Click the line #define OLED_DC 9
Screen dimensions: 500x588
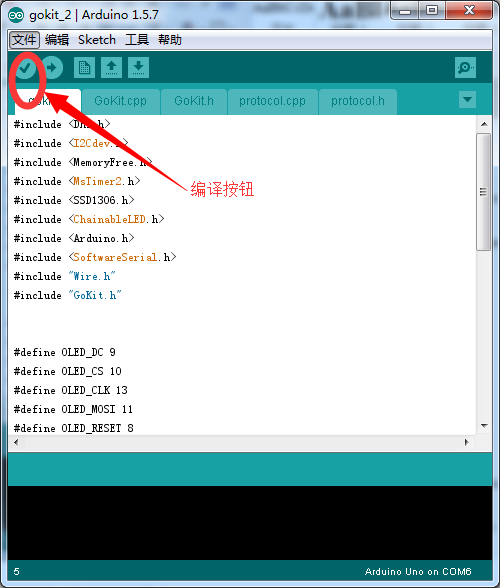(x=65, y=352)
